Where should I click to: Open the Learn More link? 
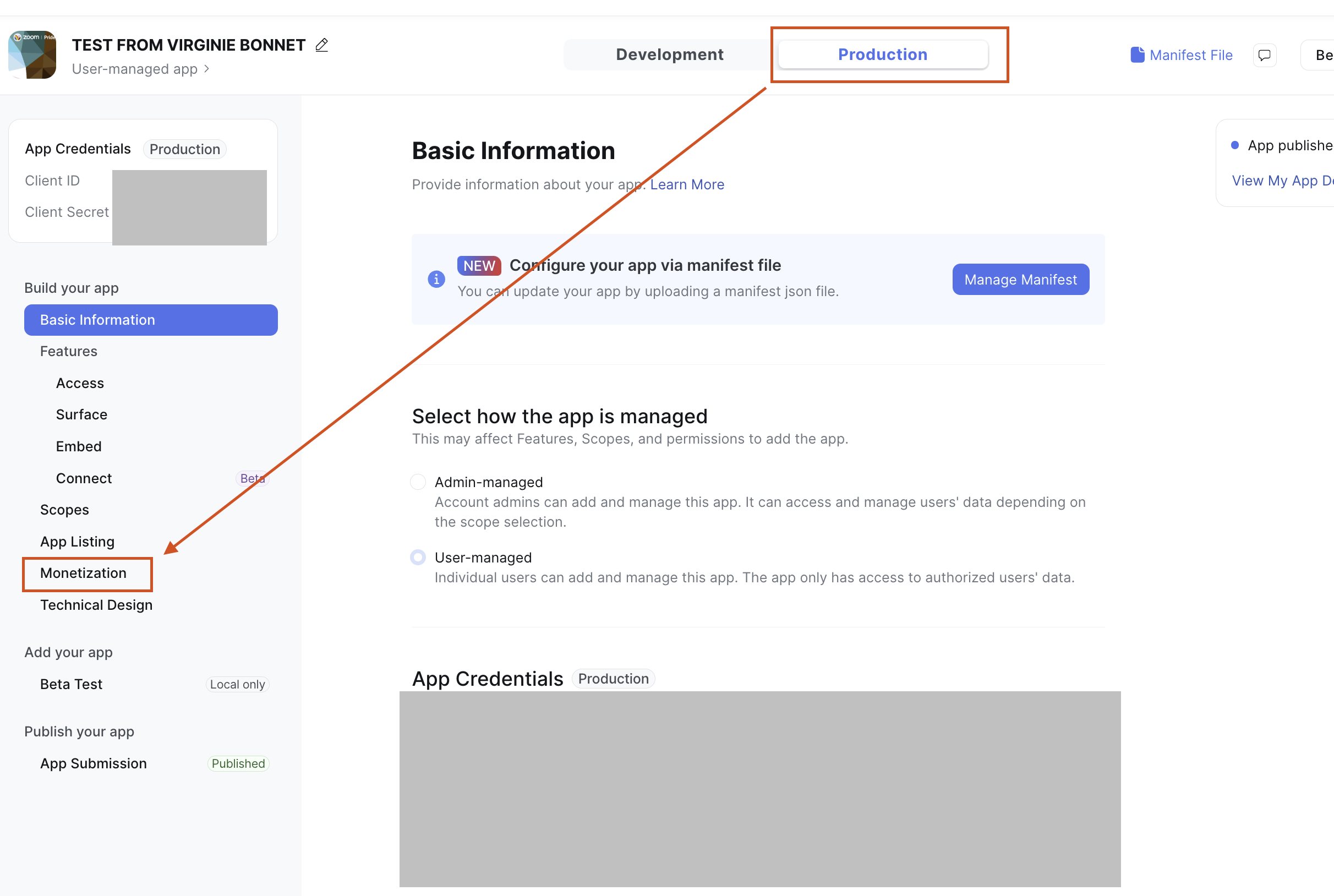pyautogui.click(x=687, y=184)
